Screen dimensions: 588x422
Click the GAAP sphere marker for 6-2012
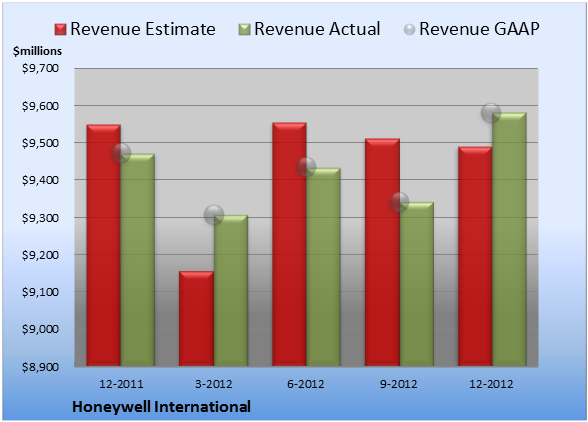click(306, 167)
